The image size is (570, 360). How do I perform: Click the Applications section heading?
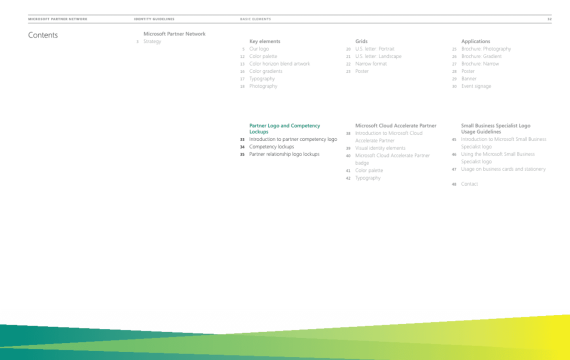pyautogui.click(x=475, y=41)
